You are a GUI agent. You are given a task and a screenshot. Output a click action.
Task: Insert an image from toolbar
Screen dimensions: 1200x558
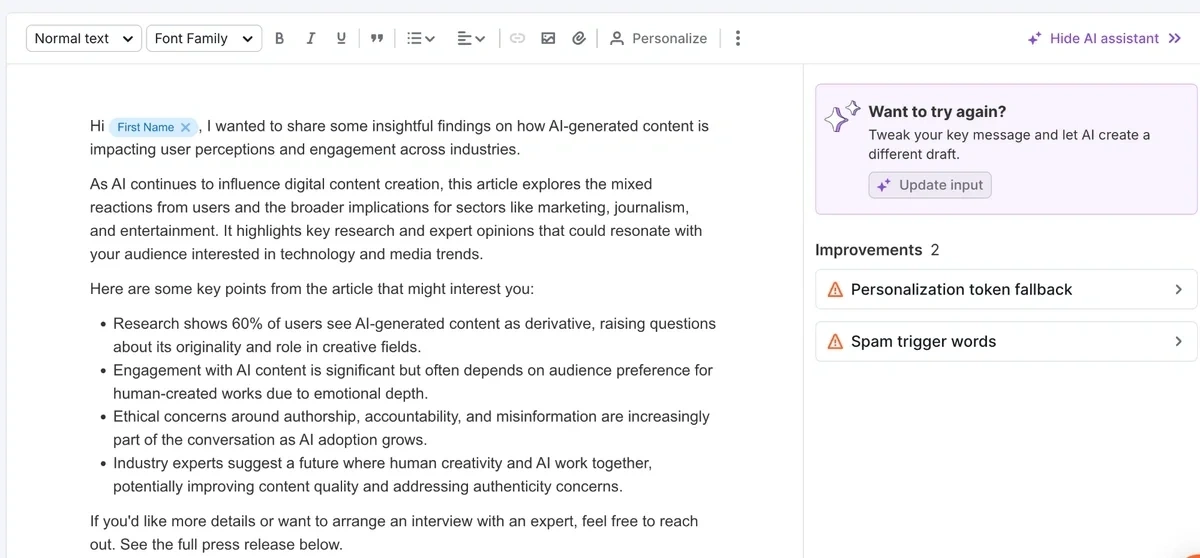(x=548, y=38)
